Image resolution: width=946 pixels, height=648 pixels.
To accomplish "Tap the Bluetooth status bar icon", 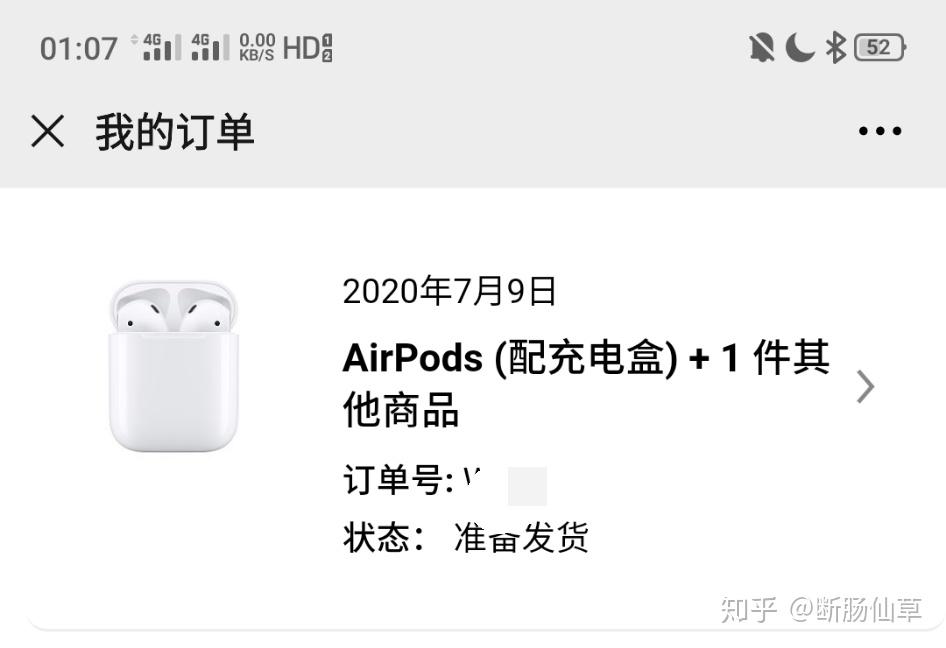I will click(836, 48).
